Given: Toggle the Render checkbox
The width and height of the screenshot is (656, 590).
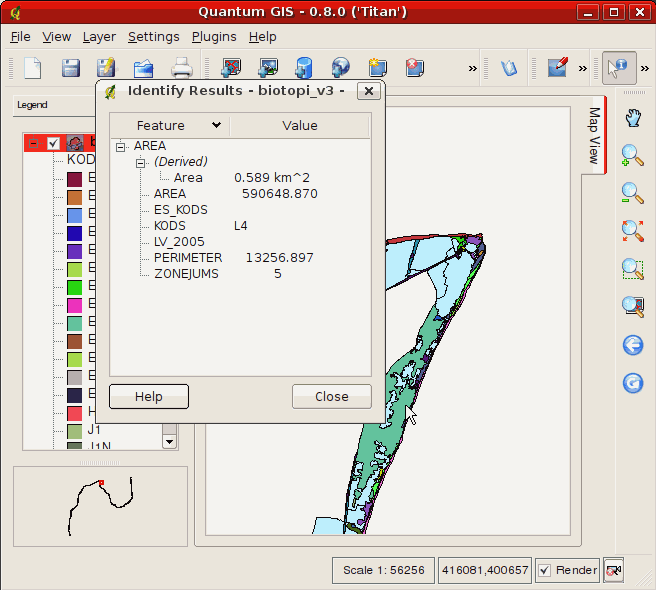Looking at the screenshot, I should (x=544, y=570).
